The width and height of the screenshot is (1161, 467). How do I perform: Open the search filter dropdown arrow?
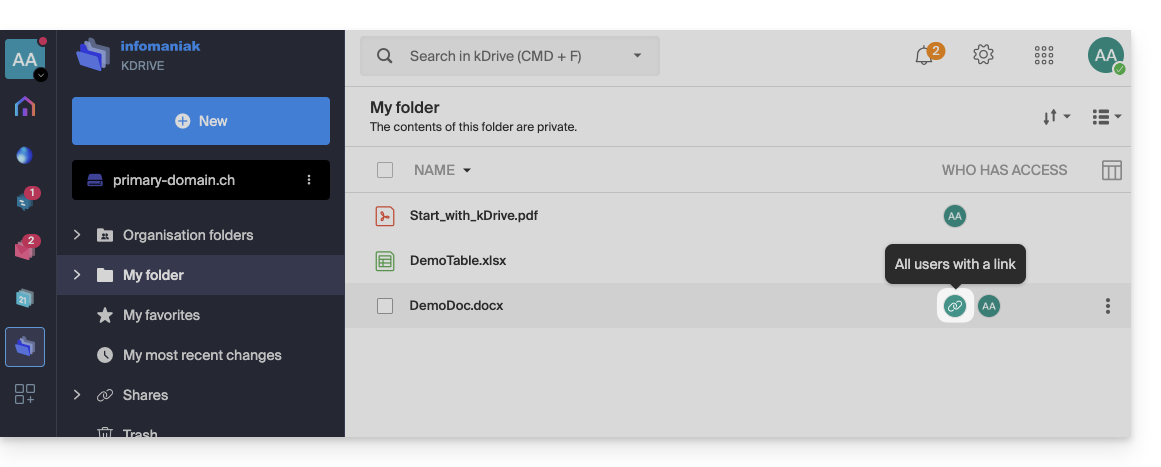638,56
